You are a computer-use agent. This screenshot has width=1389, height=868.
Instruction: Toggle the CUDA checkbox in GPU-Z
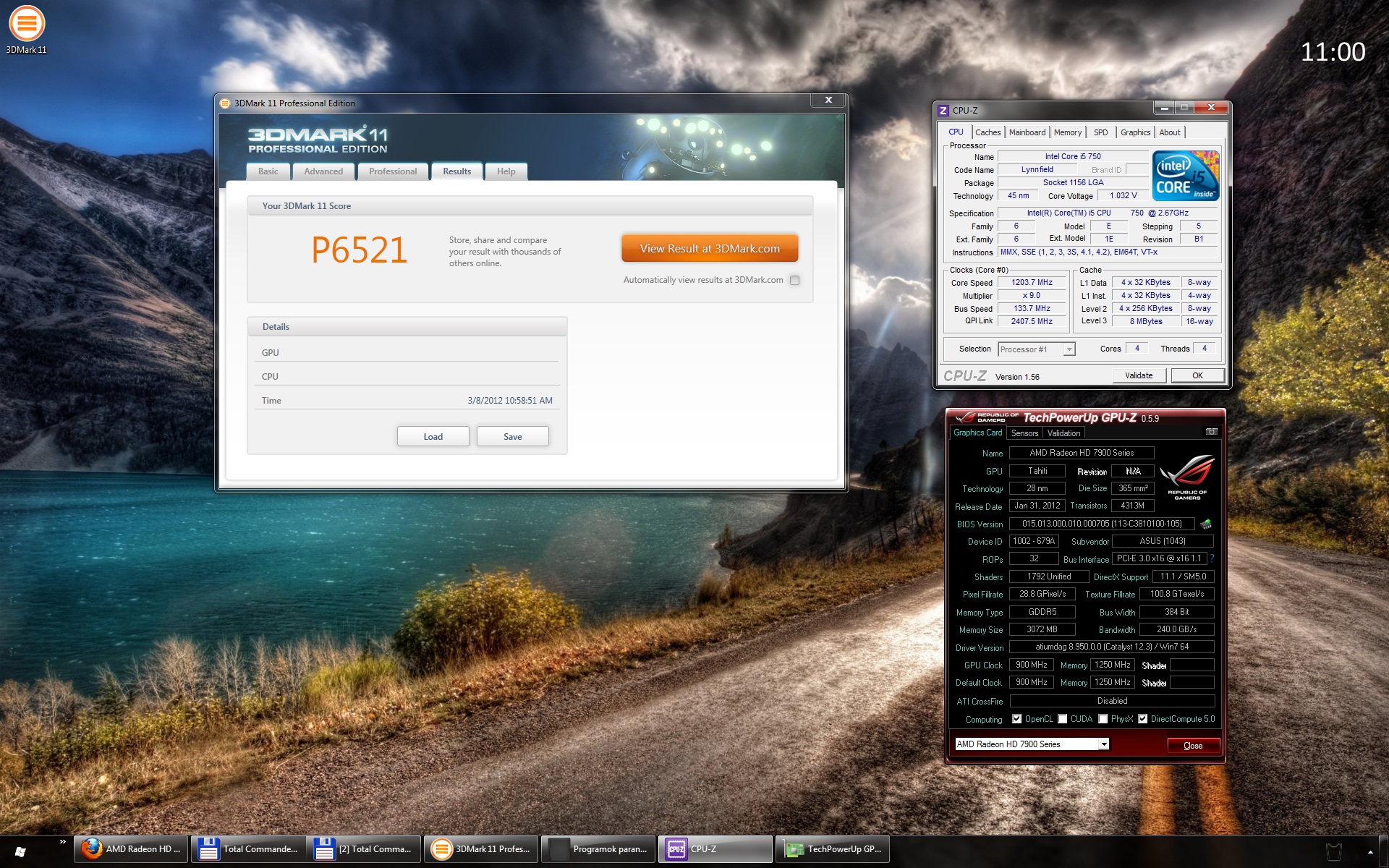1063,719
